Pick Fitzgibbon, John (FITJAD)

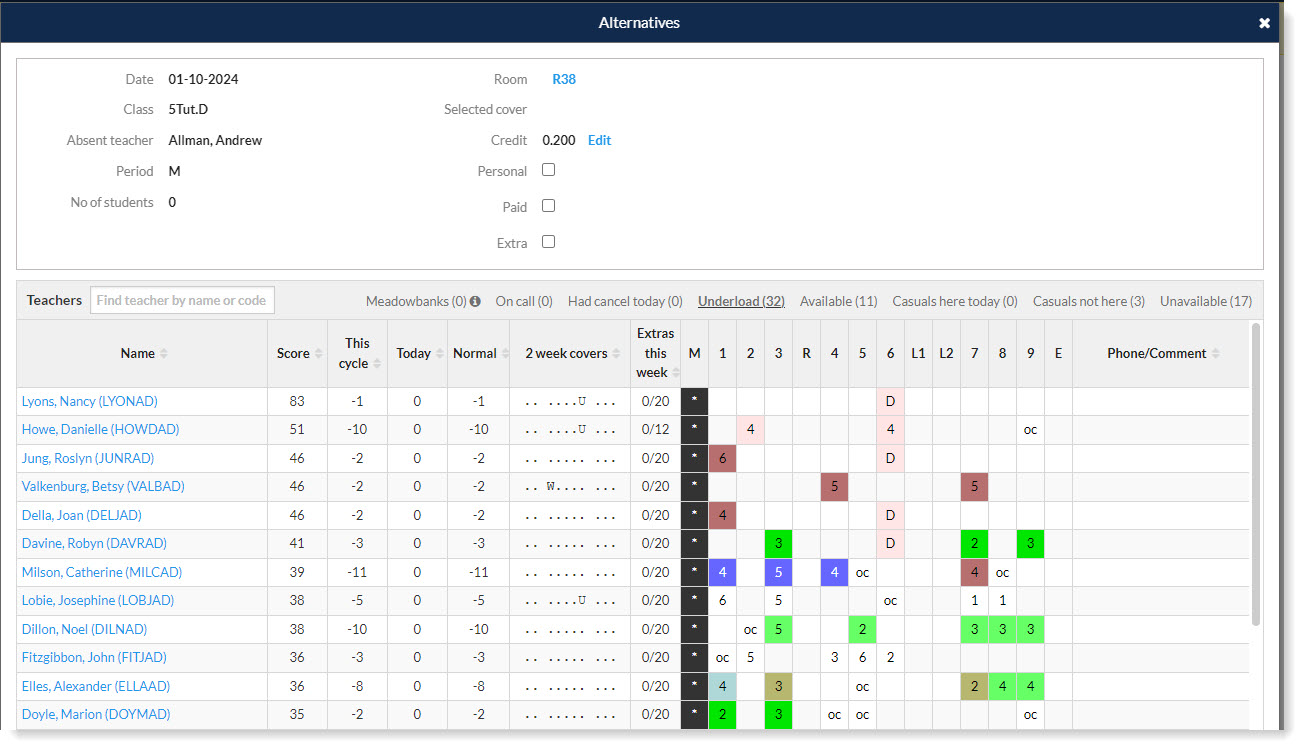92,657
